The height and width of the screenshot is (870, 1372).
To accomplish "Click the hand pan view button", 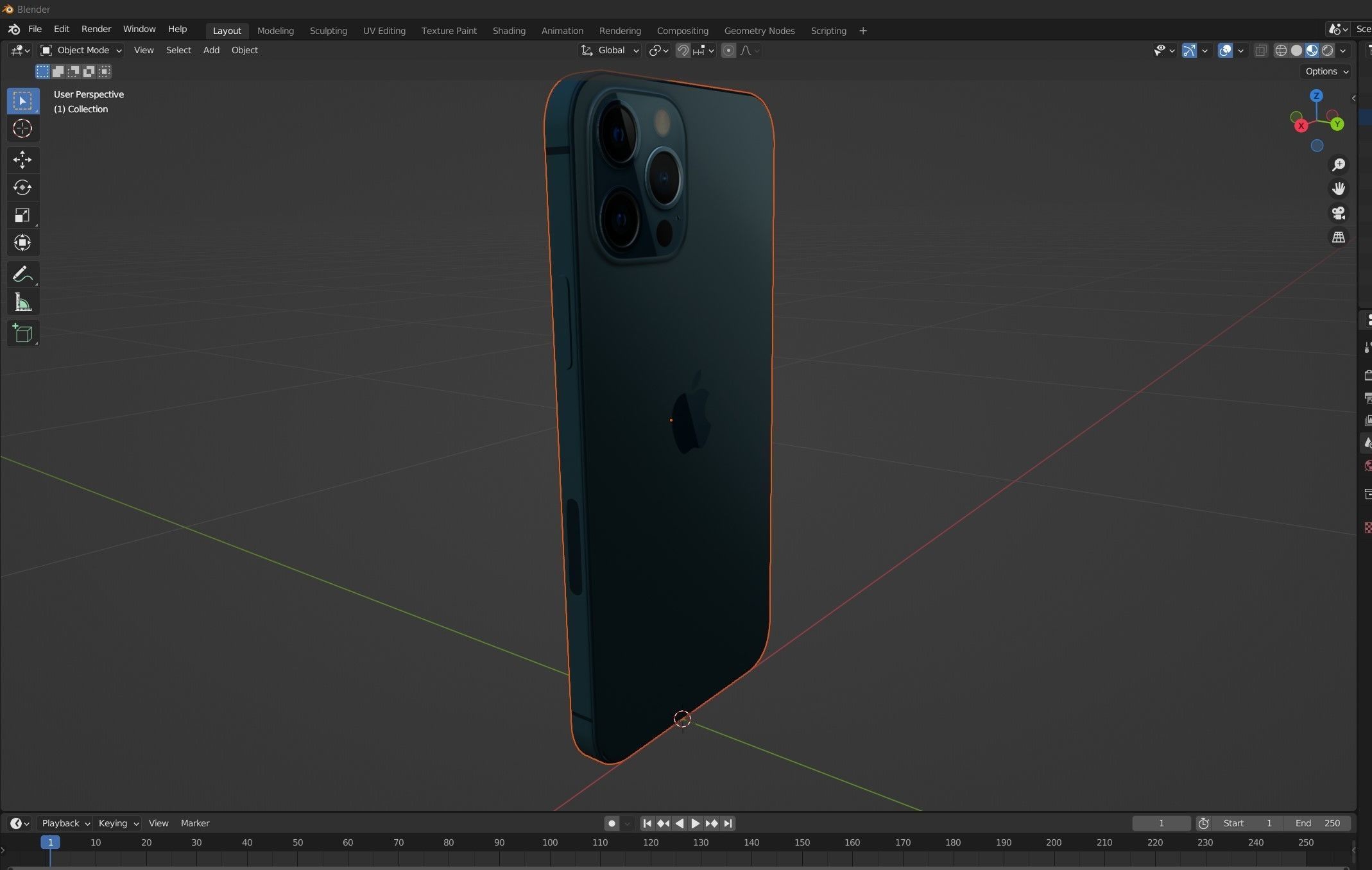I will pyautogui.click(x=1338, y=189).
